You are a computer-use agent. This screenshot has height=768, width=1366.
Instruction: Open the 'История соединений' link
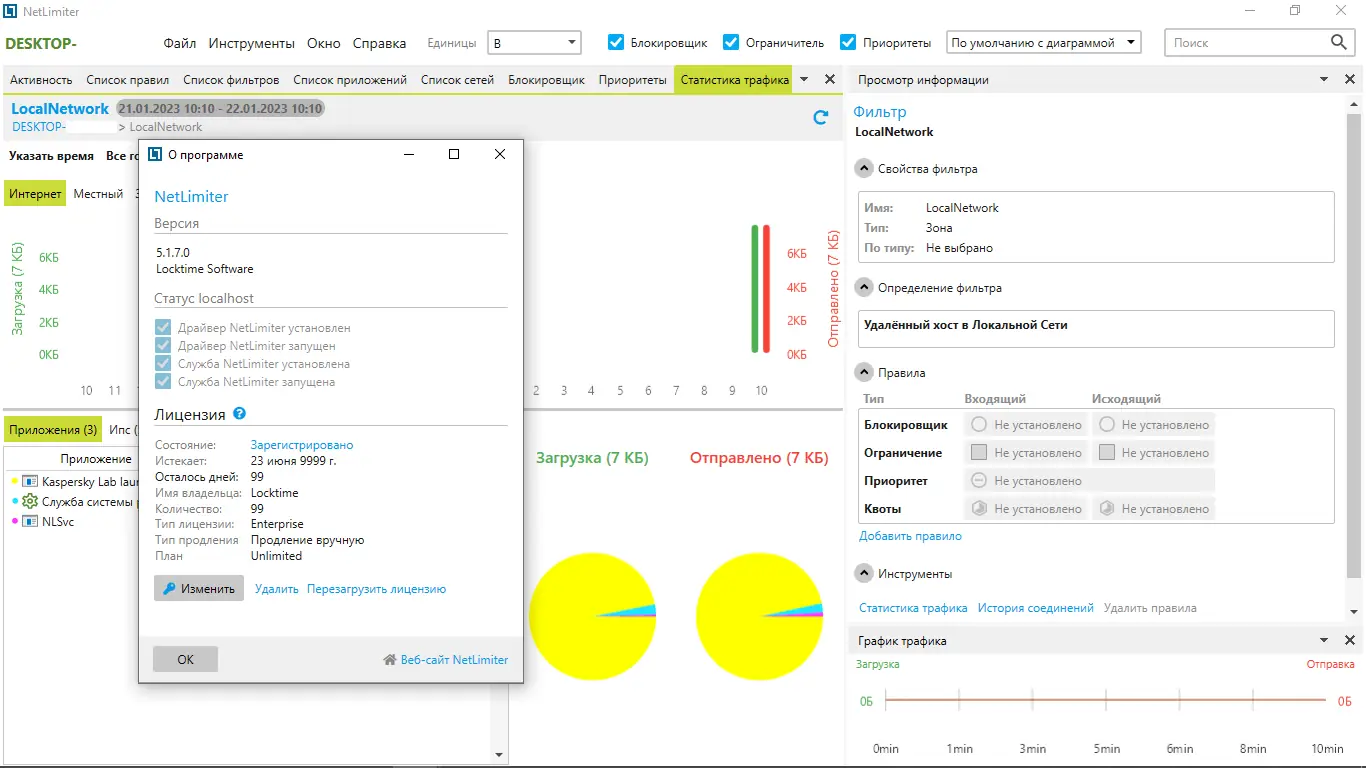[1036, 608]
